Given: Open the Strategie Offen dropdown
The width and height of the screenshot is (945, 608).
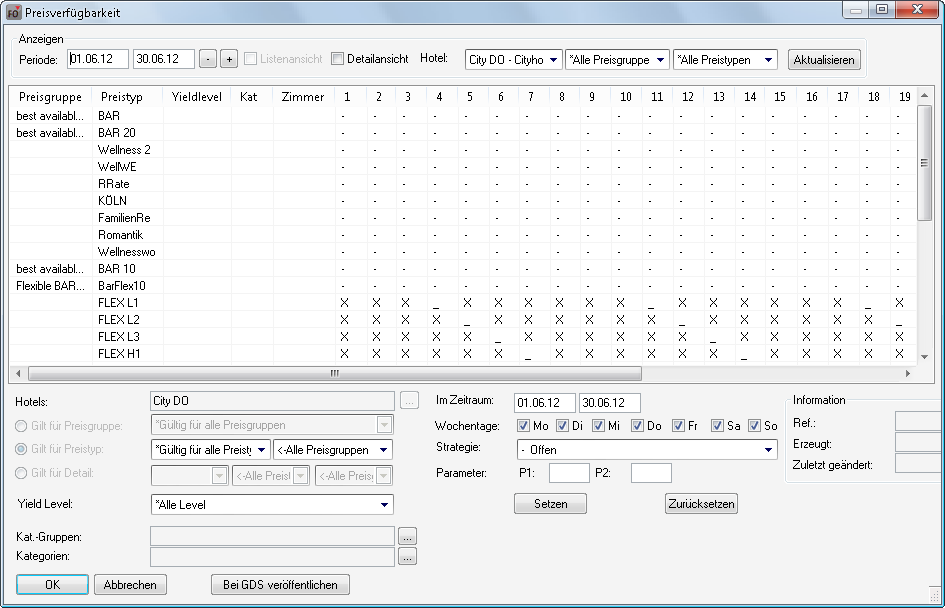Looking at the screenshot, I should pyautogui.click(x=647, y=450).
